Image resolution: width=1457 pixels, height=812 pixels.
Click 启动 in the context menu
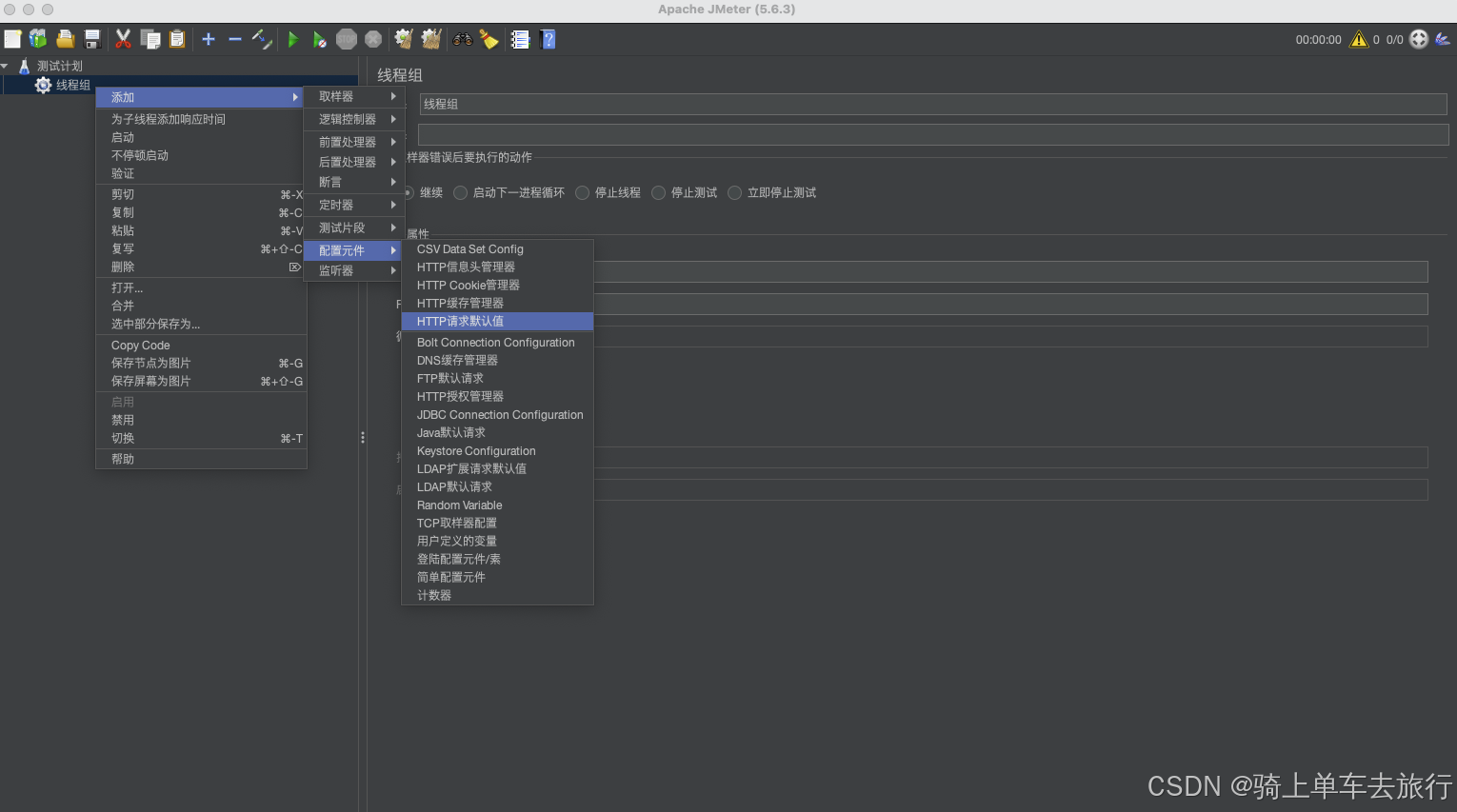pos(201,137)
